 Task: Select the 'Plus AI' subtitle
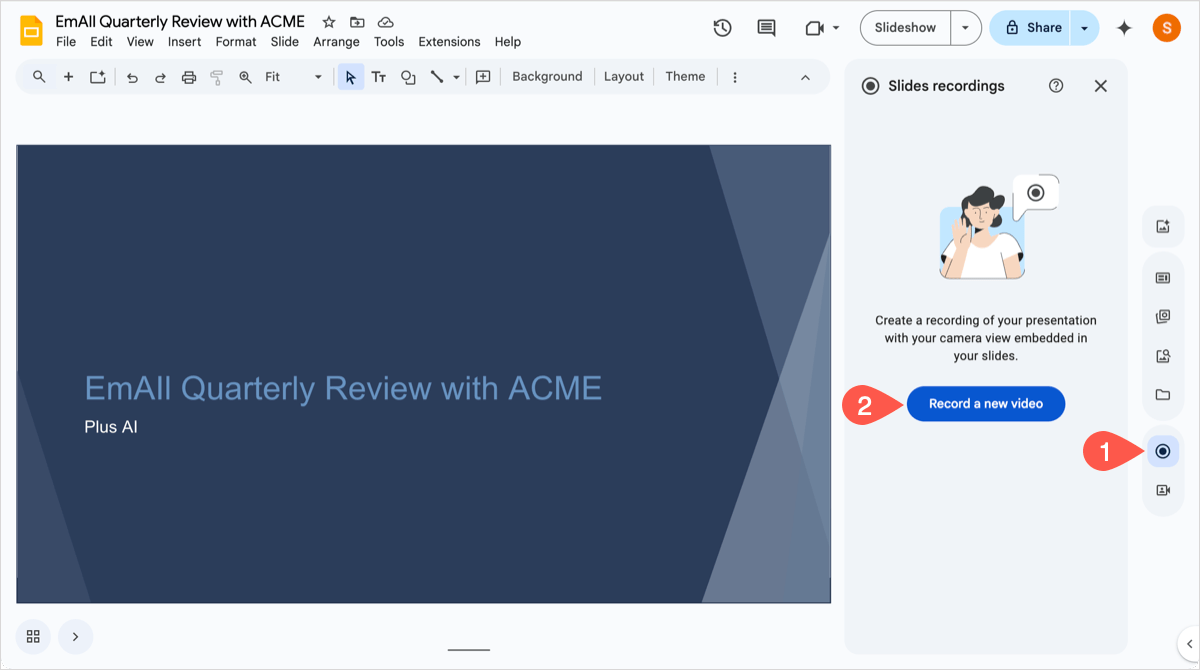point(111,427)
